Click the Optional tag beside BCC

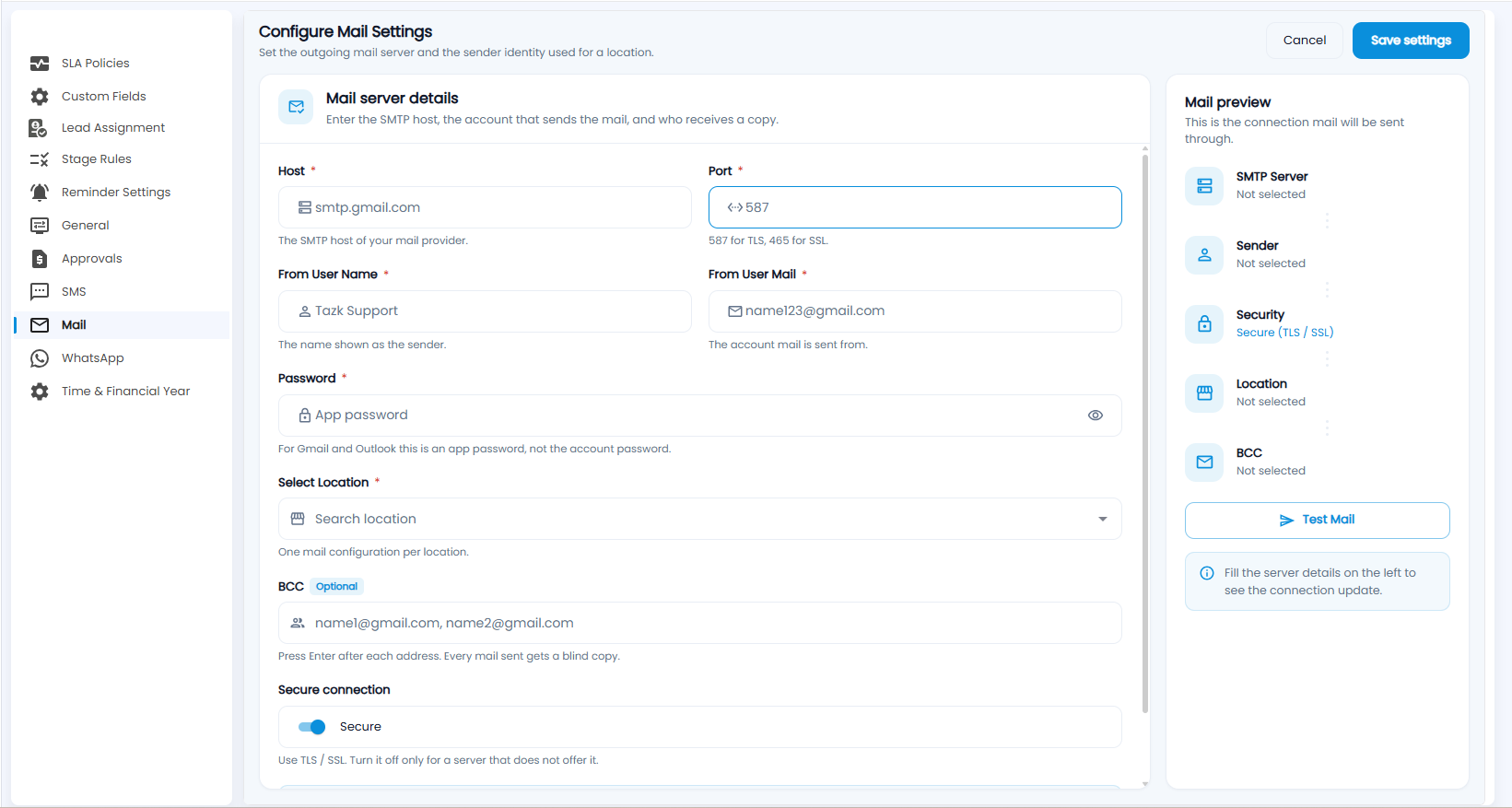coord(336,587)
